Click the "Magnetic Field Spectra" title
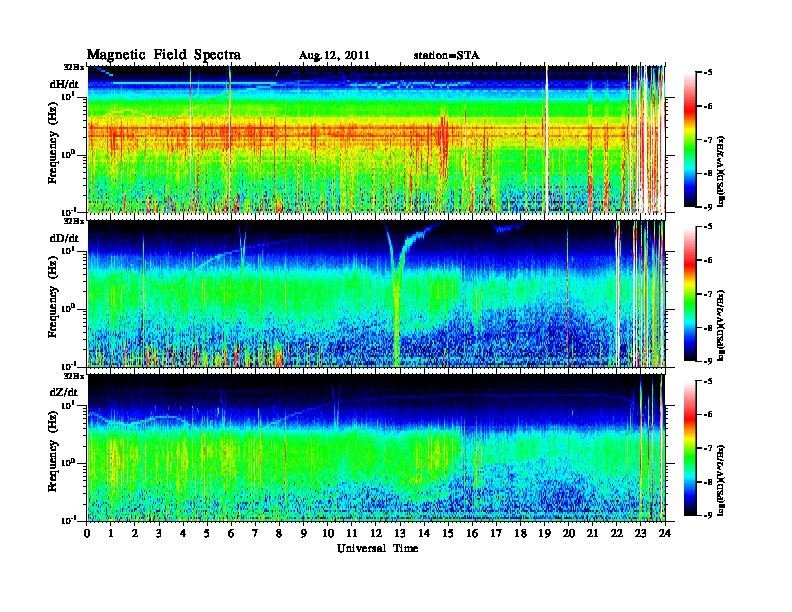The image size is (792, 612). [x=164, y=55]
